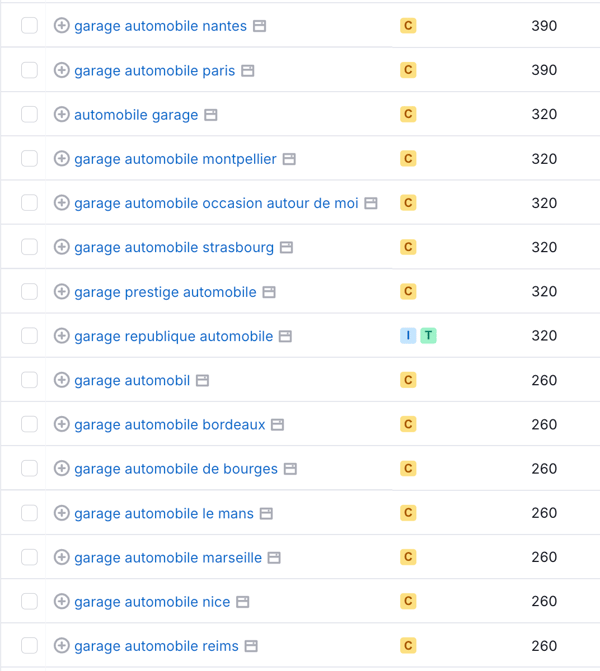Click plus icon beside garage automobil
The height and width of the screenshot is (671, 600).
coord(61,380)
